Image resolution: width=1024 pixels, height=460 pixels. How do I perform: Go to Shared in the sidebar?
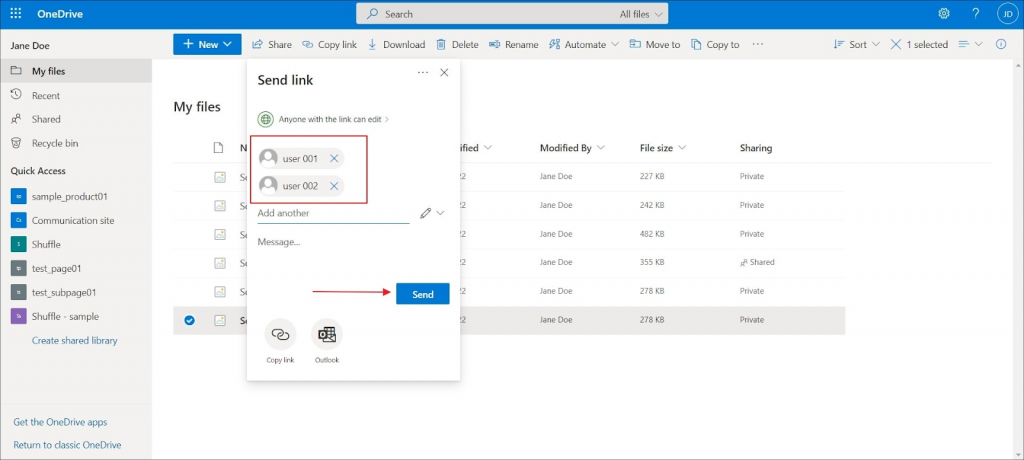[x=46, y=119]
